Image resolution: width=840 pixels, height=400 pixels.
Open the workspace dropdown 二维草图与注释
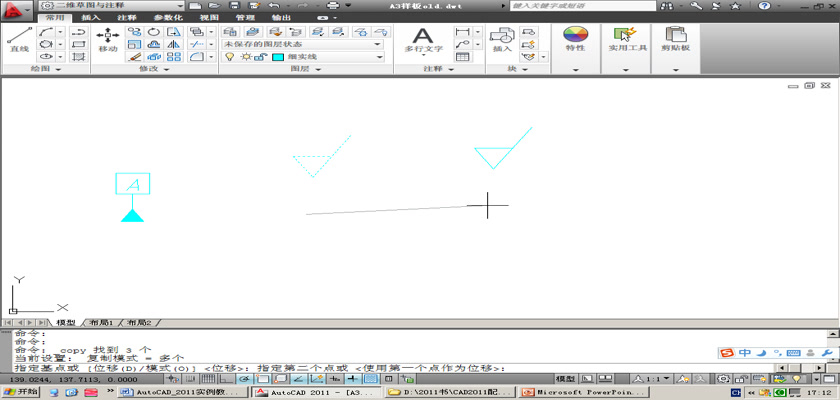point(111,5)
